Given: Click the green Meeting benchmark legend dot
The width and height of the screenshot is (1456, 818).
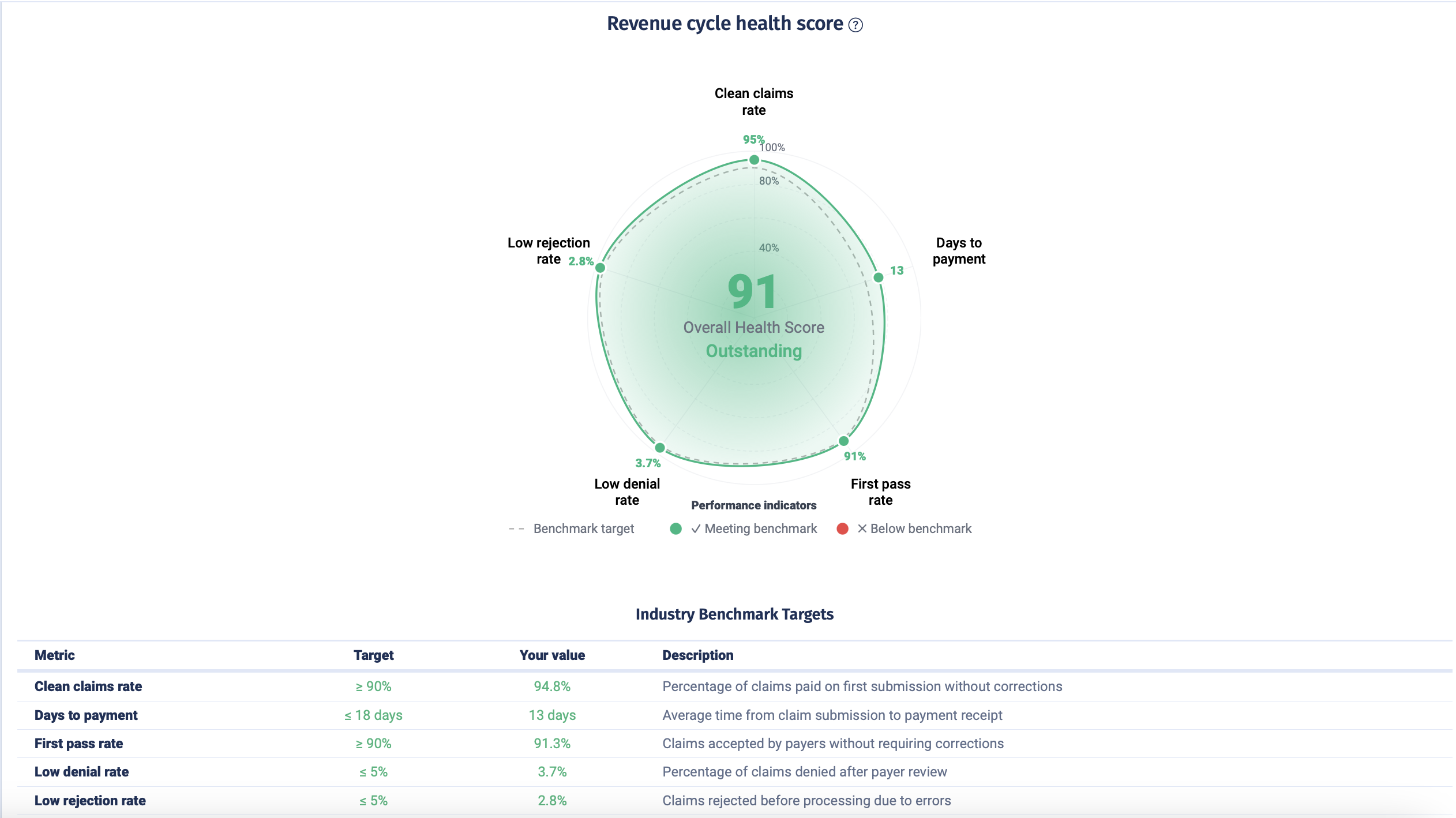Looking at the screenshot, I should [x=676, y=528].
